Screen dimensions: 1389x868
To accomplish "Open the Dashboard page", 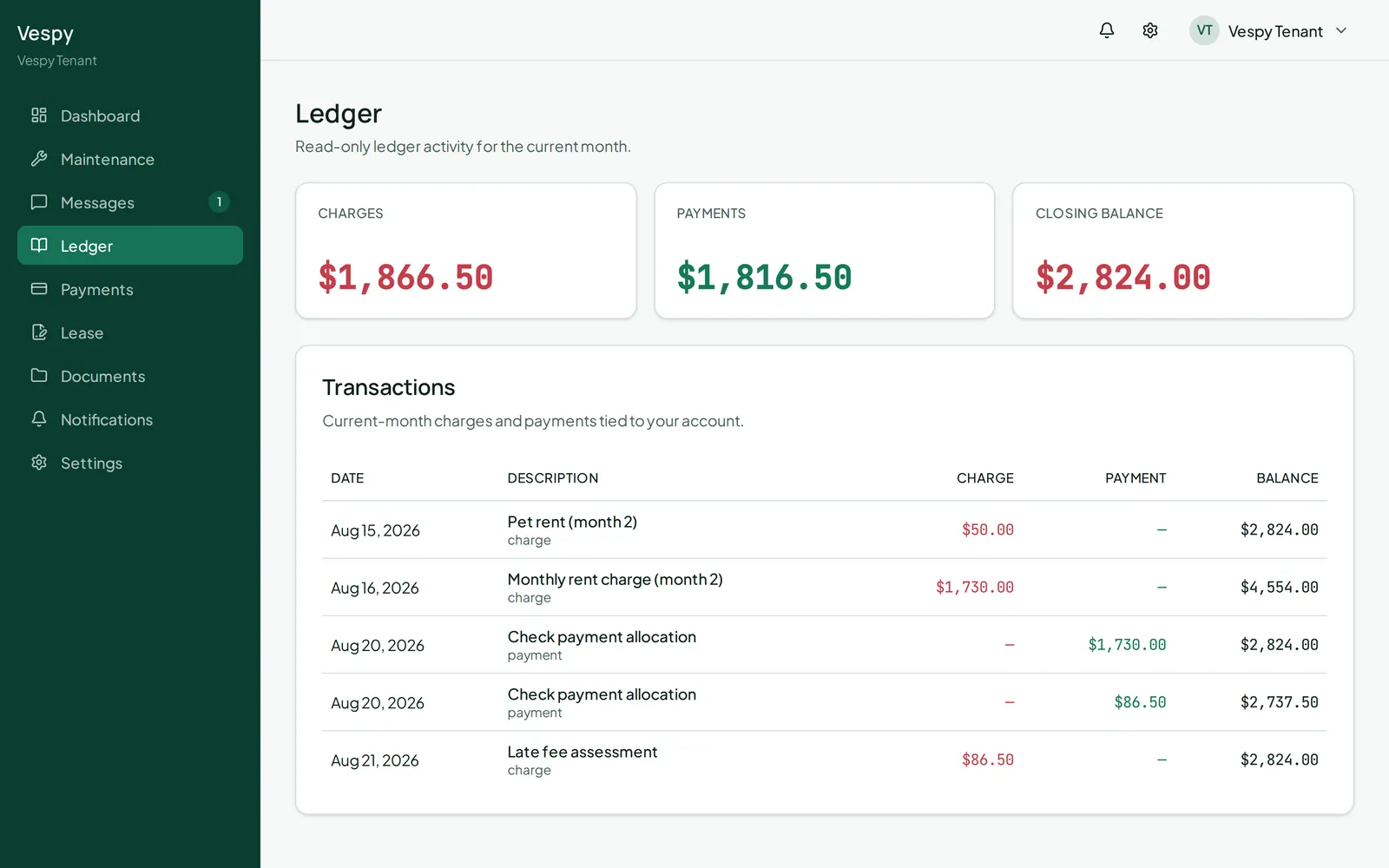I will tap(130, 115).
